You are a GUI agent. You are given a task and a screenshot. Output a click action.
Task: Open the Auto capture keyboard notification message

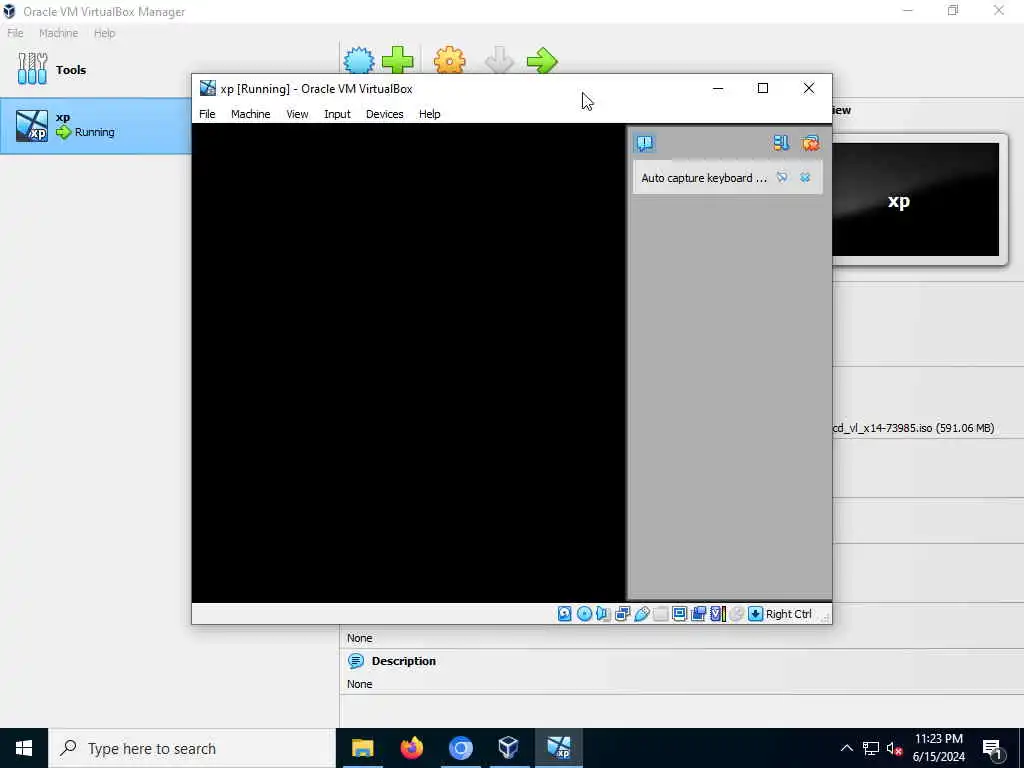click(x=704, y=178)
